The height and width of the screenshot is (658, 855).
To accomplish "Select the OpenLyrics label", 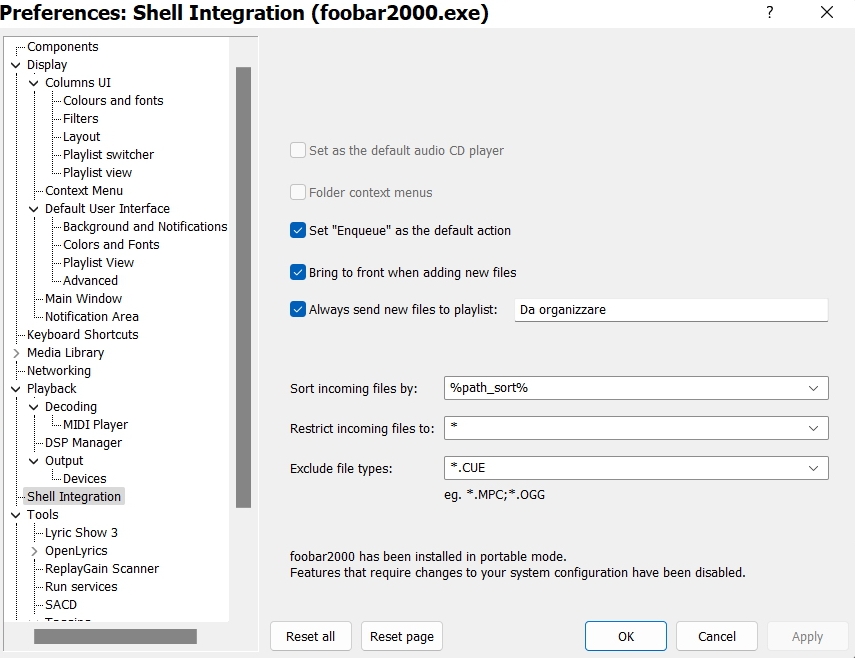I will point(76,551).
